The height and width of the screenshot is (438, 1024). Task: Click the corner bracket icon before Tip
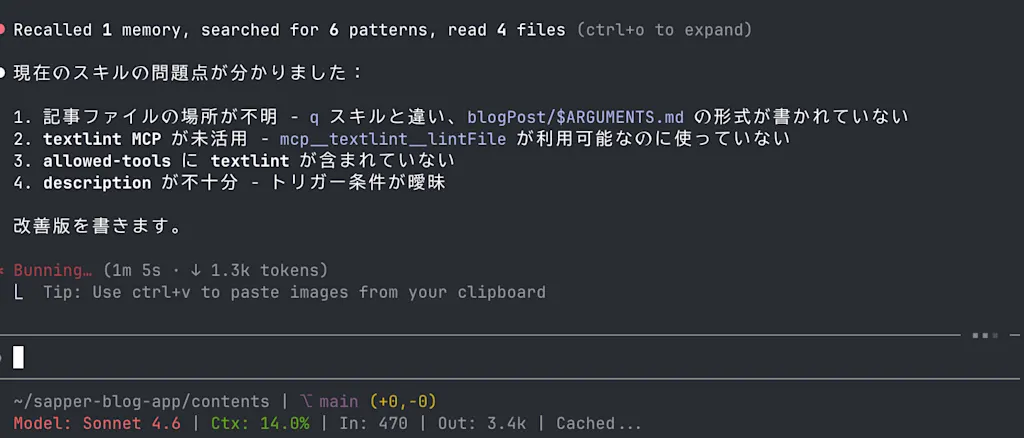[18, 292]
